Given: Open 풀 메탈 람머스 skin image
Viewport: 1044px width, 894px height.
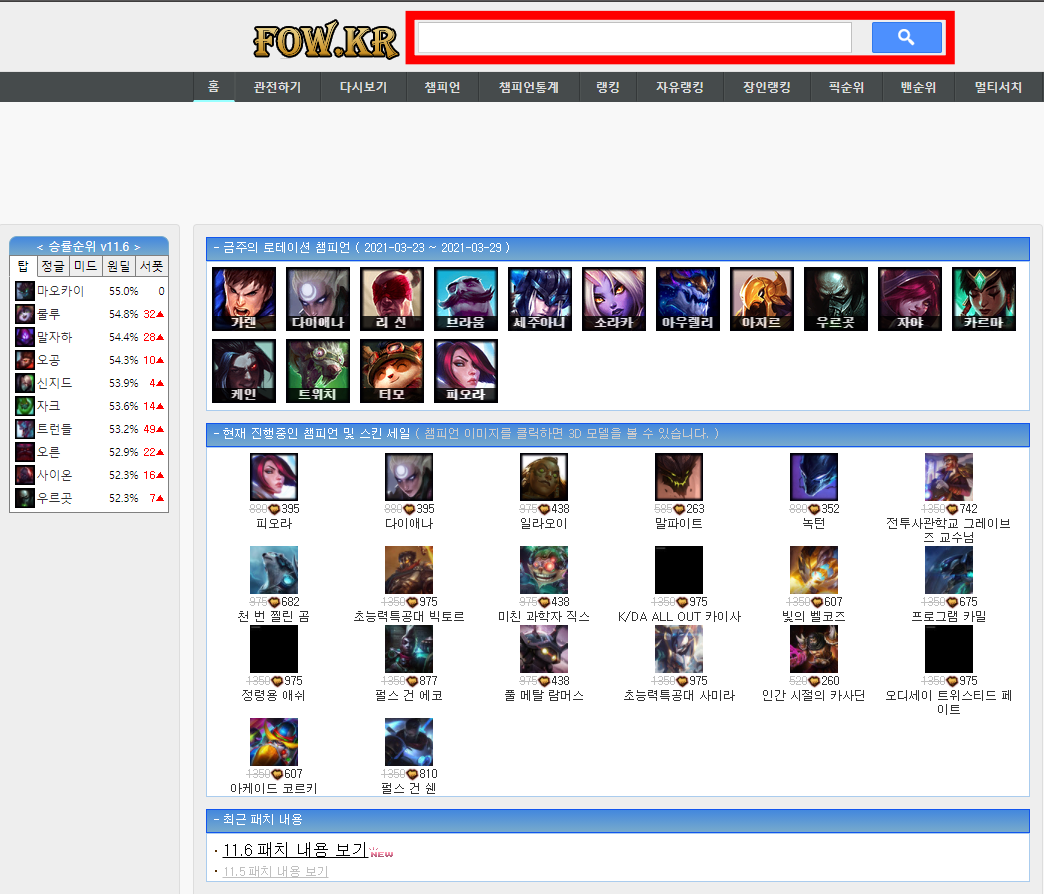Looking at the screenshot, I should point(543,649).
